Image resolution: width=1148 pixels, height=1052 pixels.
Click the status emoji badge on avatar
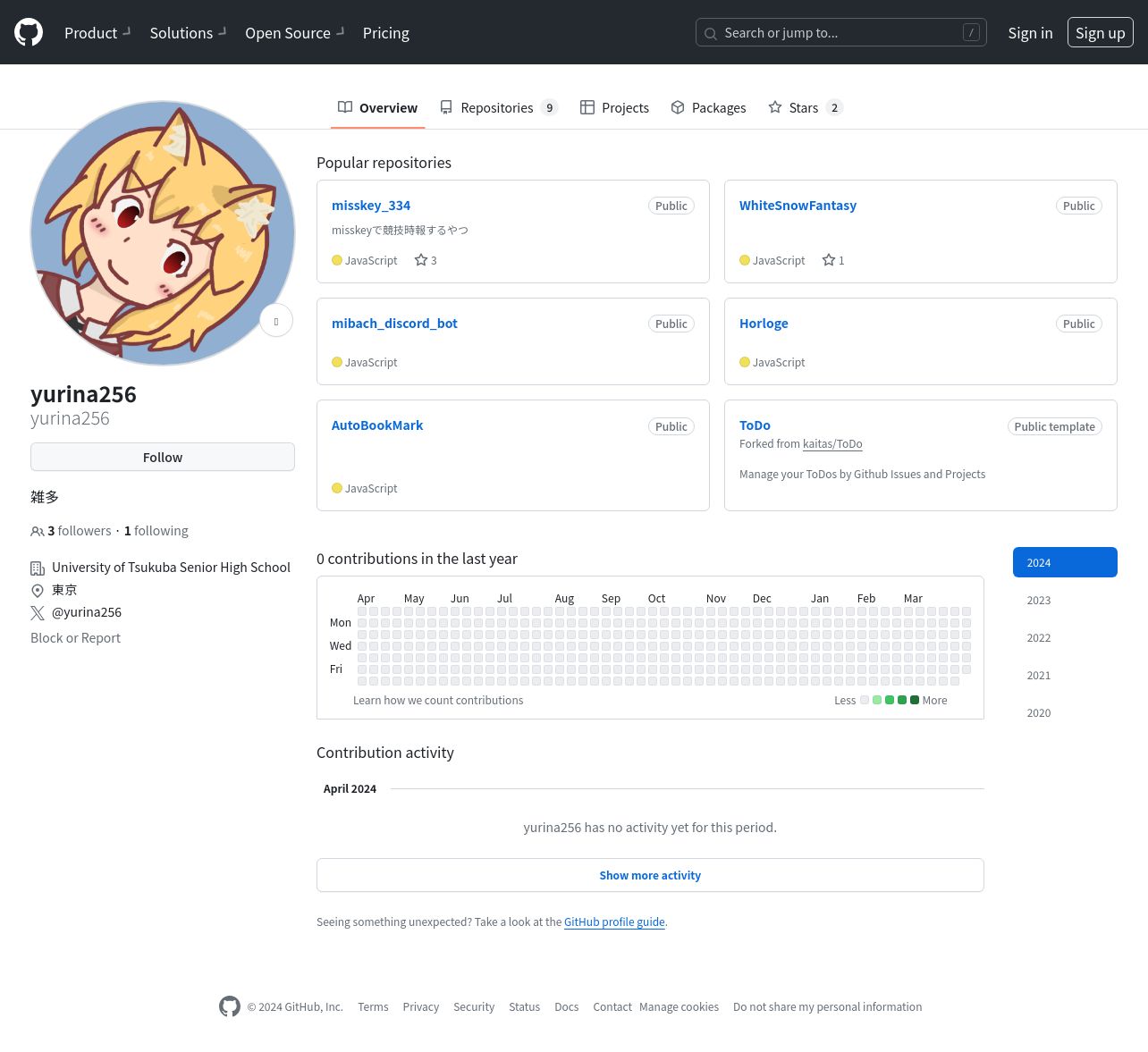point(276,321)
